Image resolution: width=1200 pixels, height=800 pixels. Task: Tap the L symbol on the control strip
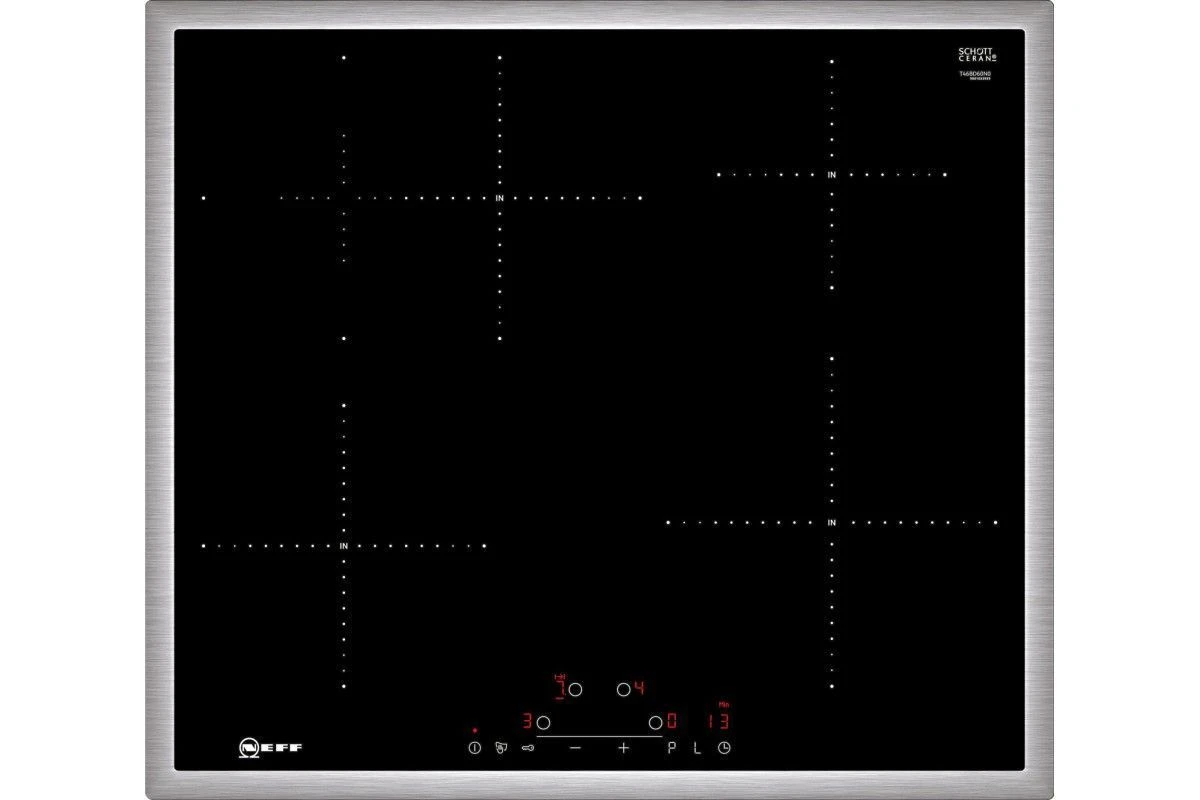pos(697,747)
